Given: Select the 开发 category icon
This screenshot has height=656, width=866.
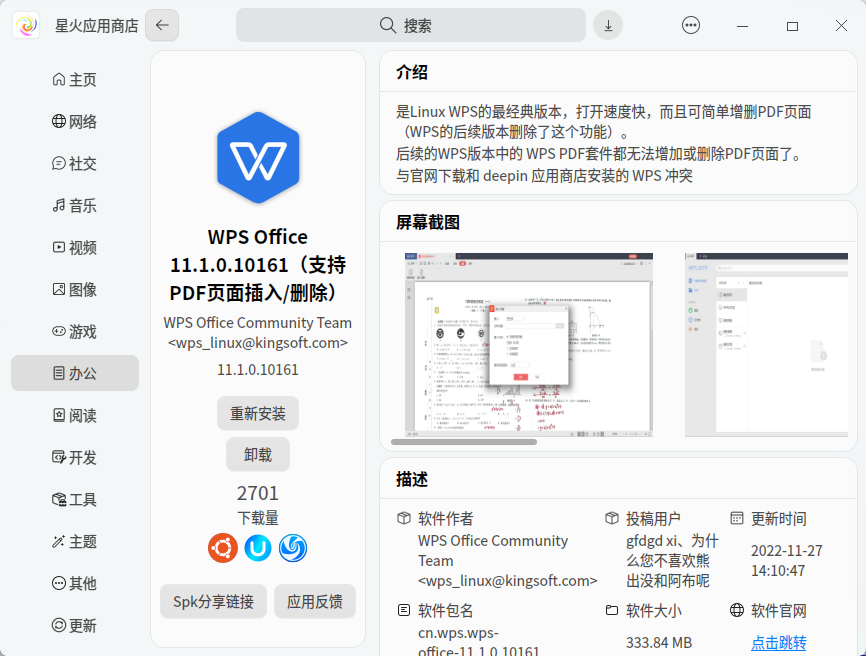Looking at the screenshot, I should (x=74, y=457).
